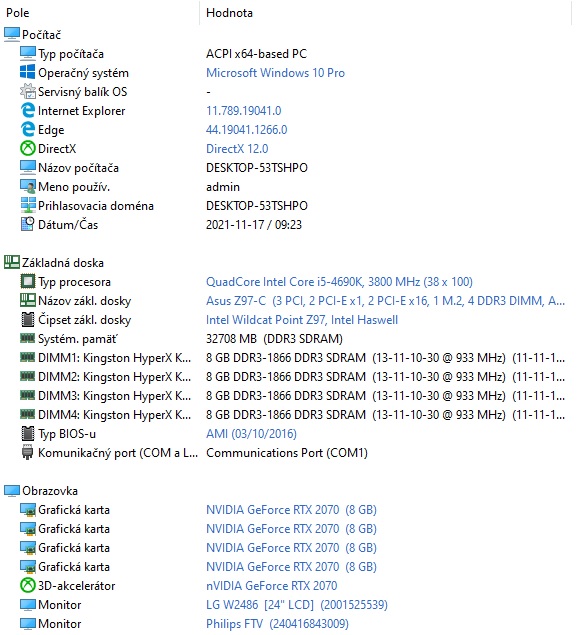The width and height of the screenshot is (587, 635).
Task: Click the Prihlasovacia doména network icon
Action: coord(28,206)
